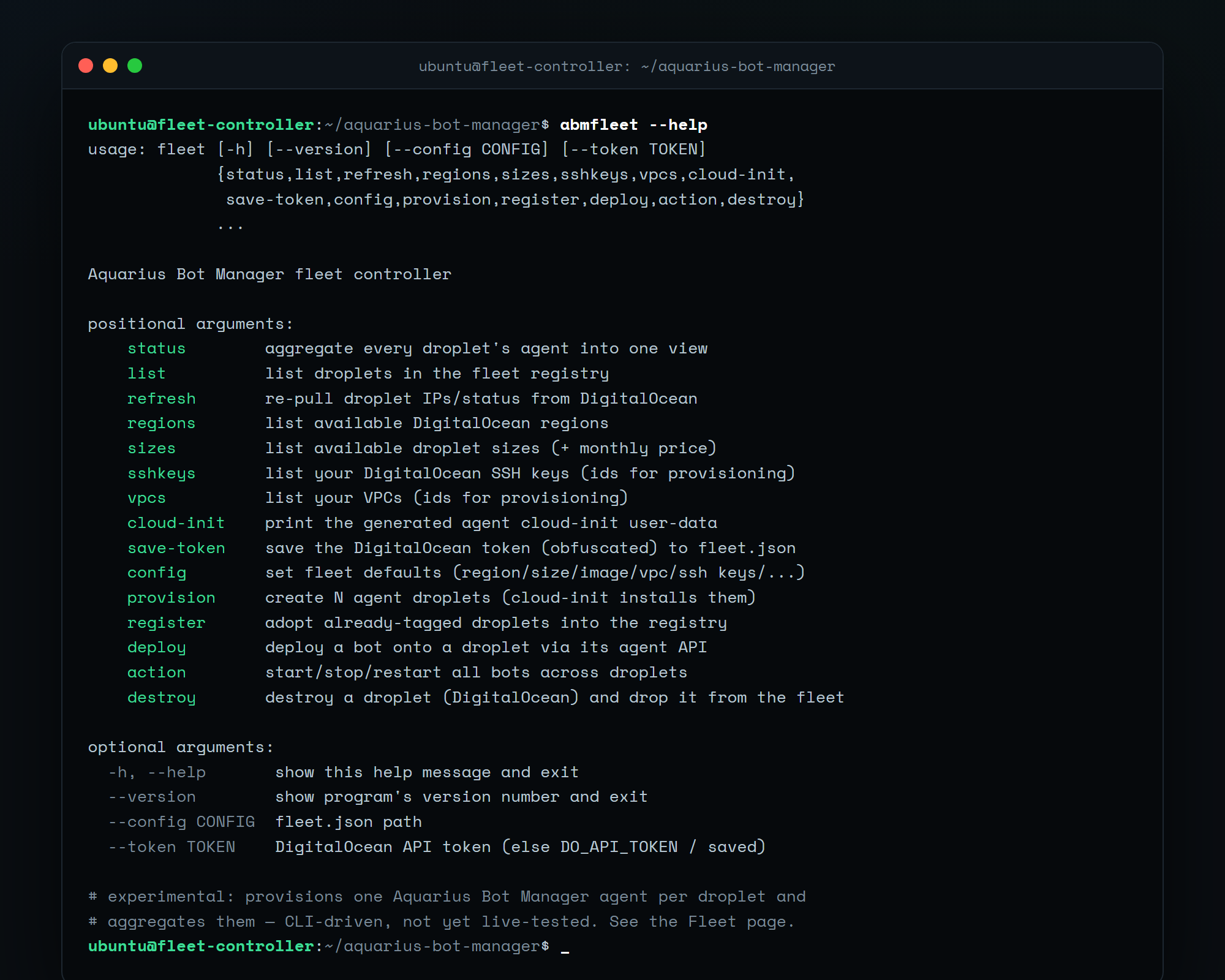
Task: Click the 'save-token,config,provision,register,...' usage line
Action: [x=516, y=200]
